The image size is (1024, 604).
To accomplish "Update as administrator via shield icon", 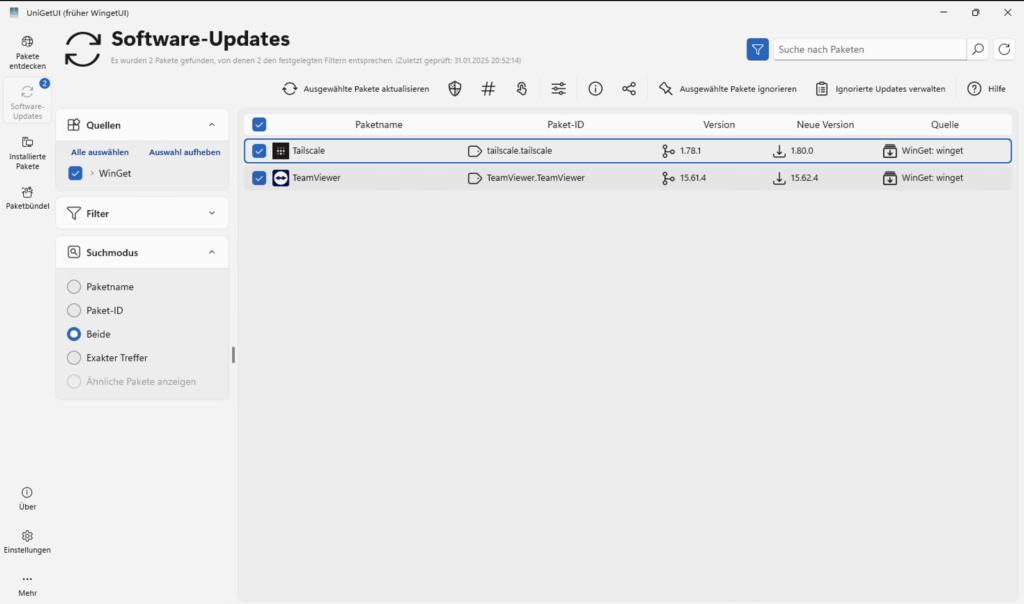I will pos(455,89).
